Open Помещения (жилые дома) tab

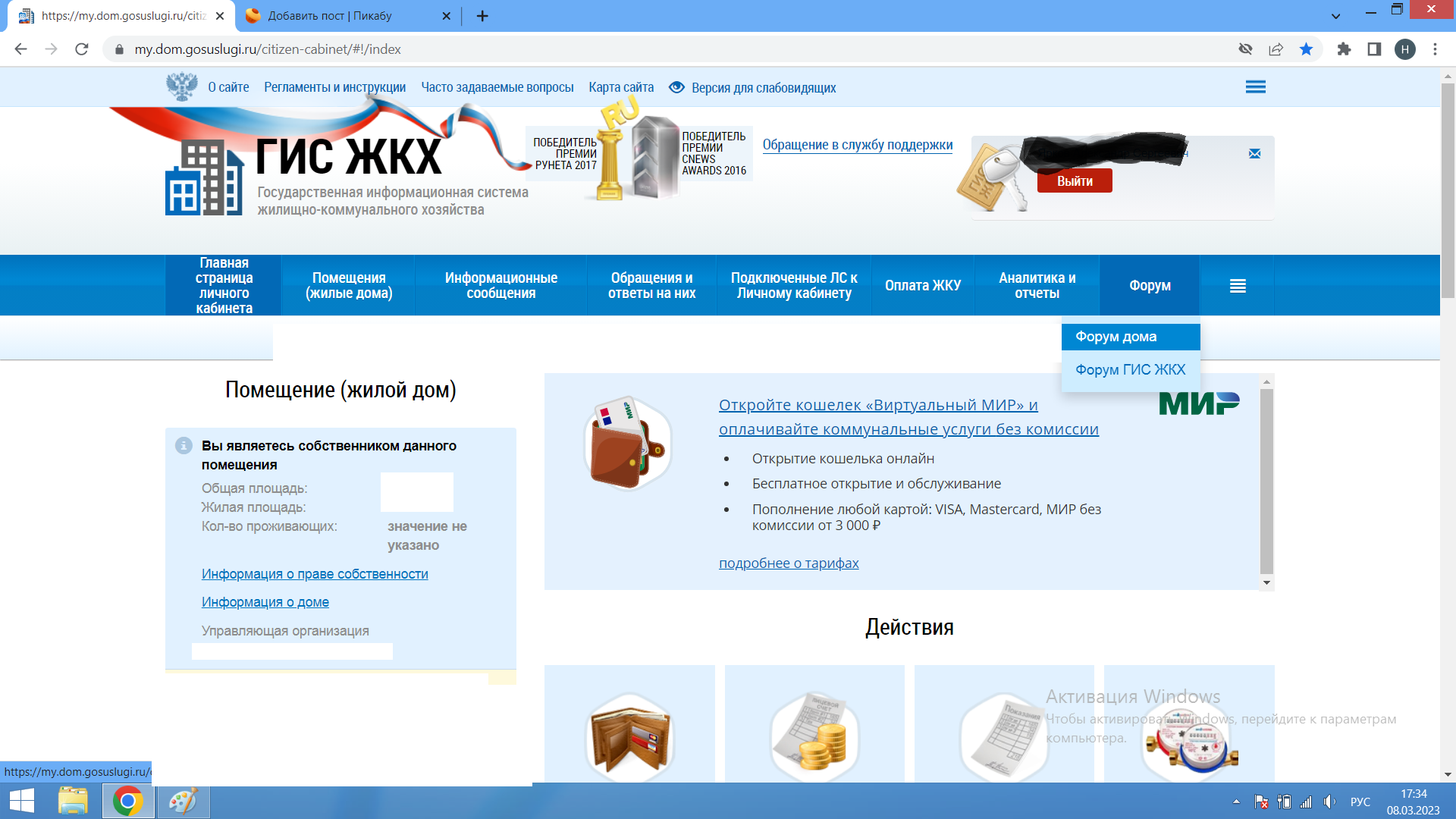pyautogui.click(x=349, y=286)
